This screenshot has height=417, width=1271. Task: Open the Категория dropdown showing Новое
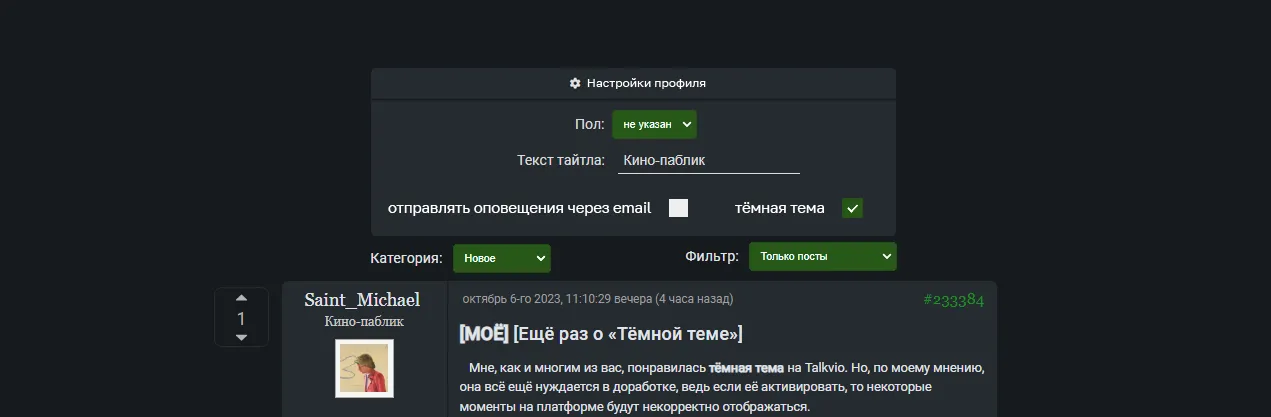point(501,258)
